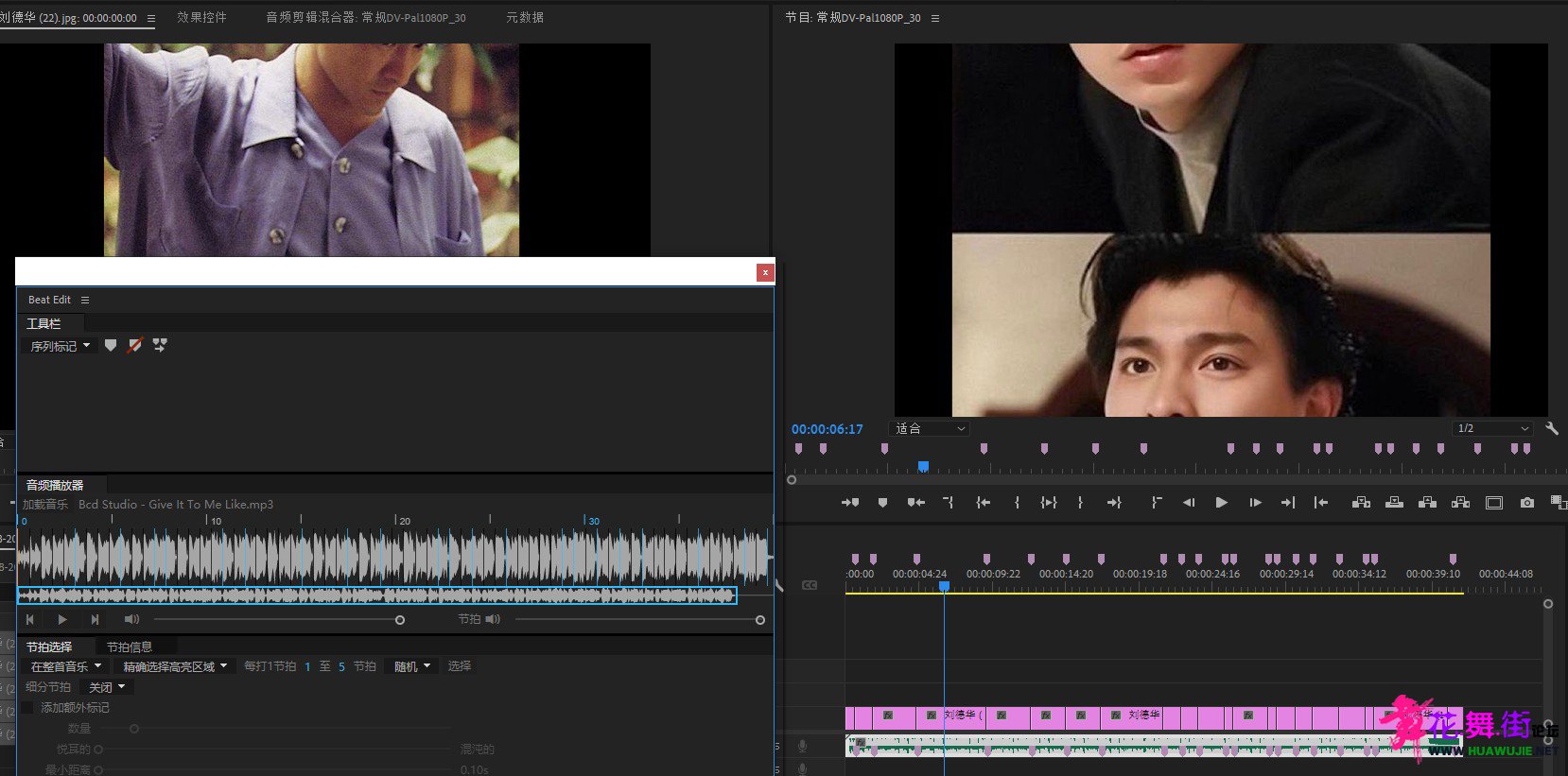Image resolution: width=1568 pixels, height=776 pixels.
Task: Click the 加载音乐 button
Action: pos(45,505)
